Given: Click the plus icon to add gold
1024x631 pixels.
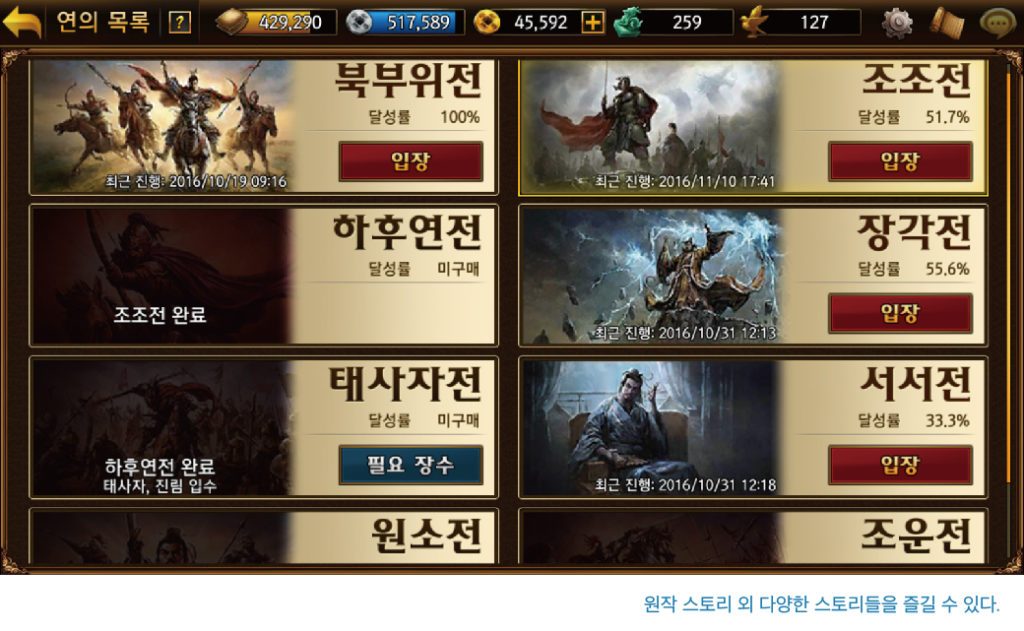Looking at the screenshot, I should point(592,23).
